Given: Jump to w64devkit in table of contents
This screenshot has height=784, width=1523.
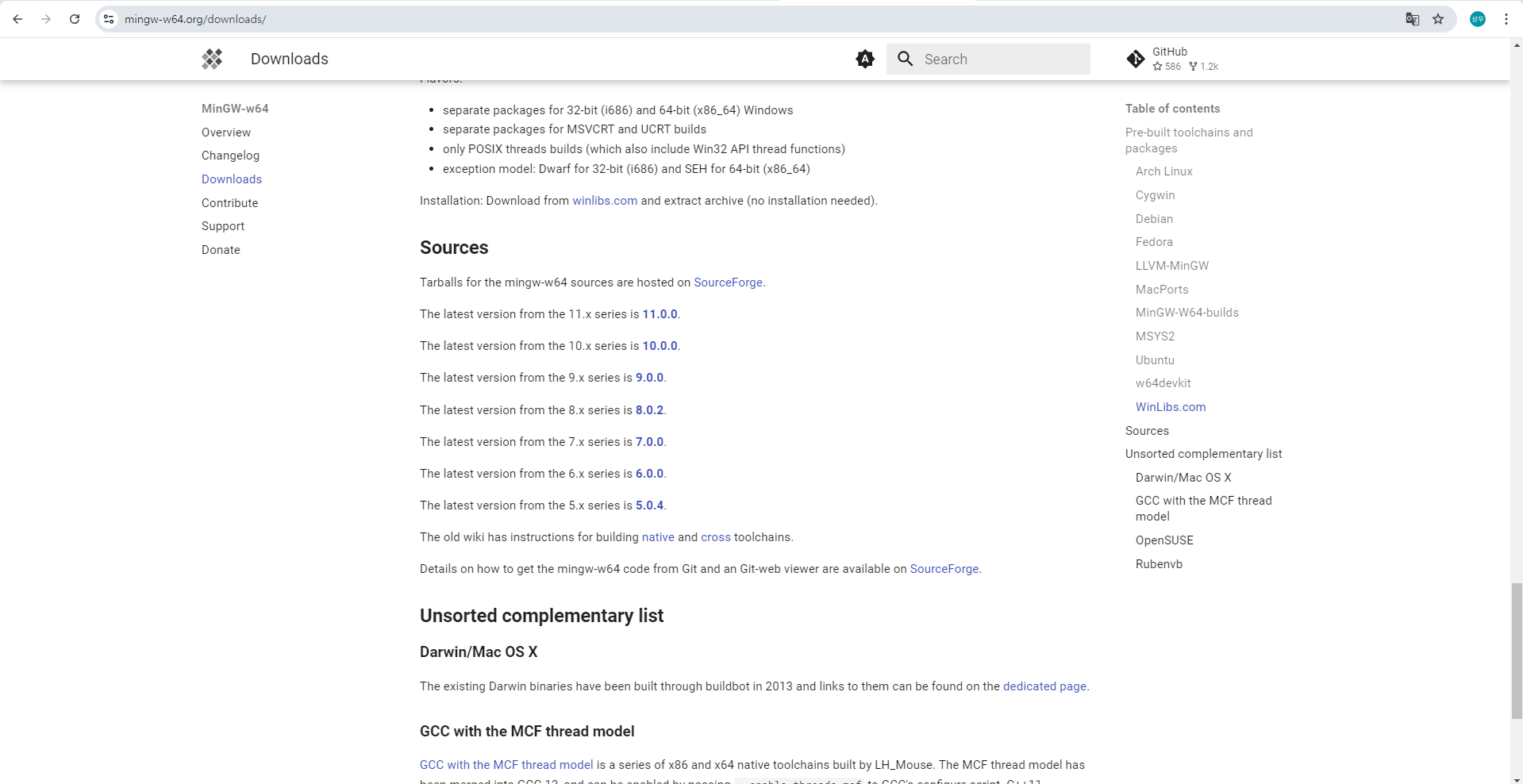Looking at the screenshot, I should point(1163,383).
